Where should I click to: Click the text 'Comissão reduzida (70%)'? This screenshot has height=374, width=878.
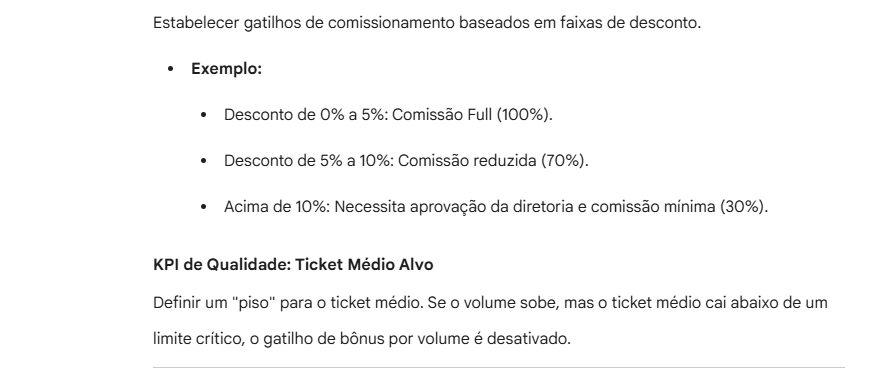coord(492,161)
